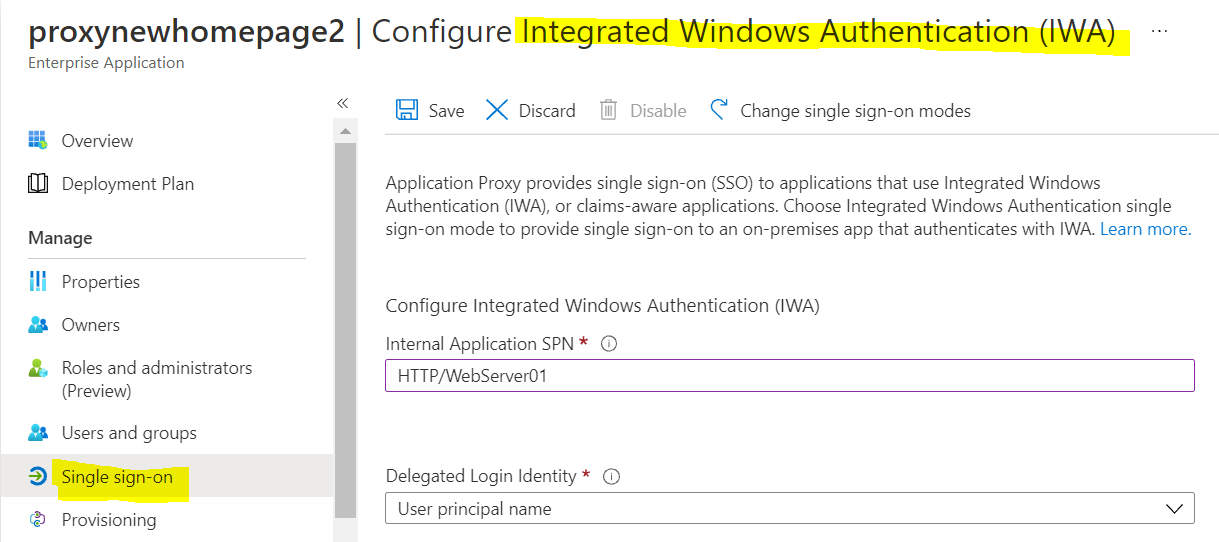The image size is (1219, 542).
Task: Open Delegated Login Identity dropdown
Action: click(x=790, y=508)
